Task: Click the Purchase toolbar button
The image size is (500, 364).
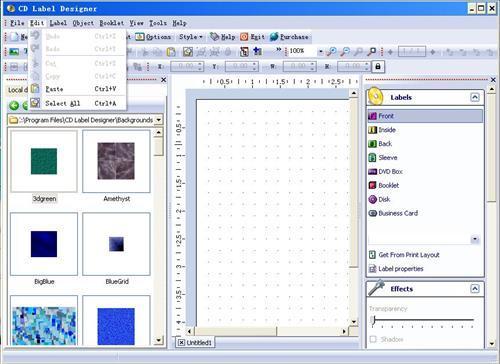Action: [x=289, y=37]
